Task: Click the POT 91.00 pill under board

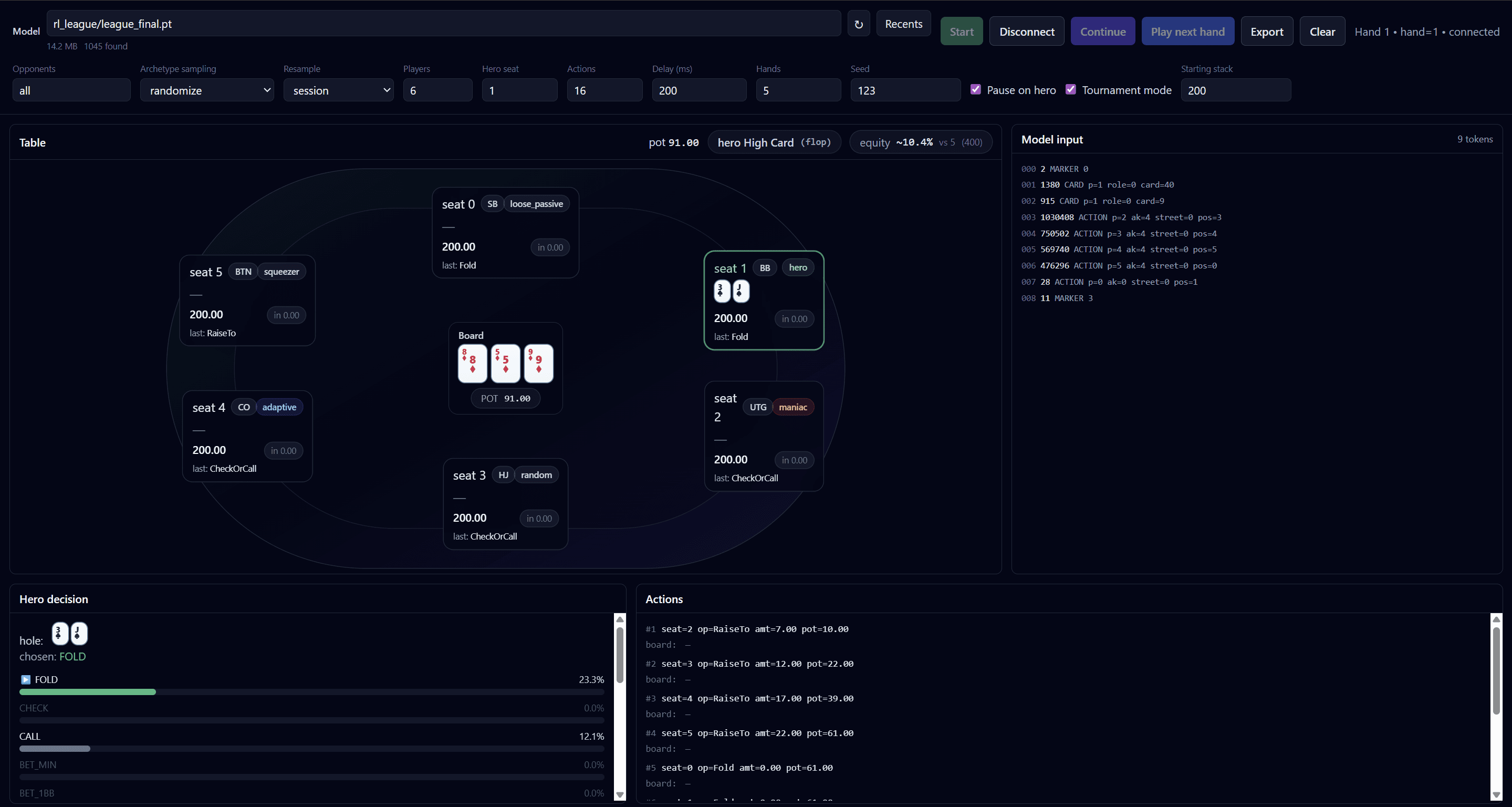Action: pos(505,398)
